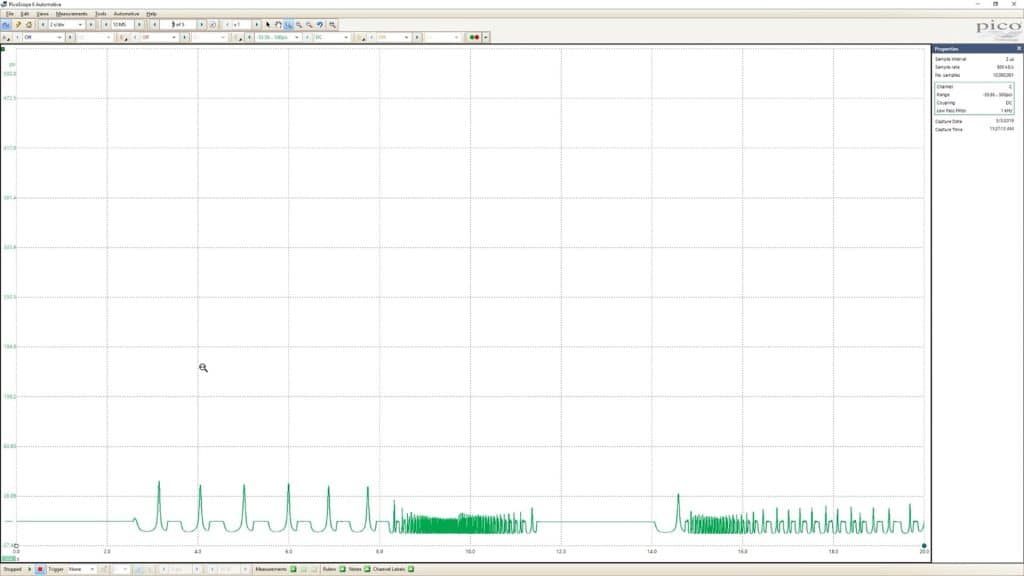Open the Help menu

[x=151, y=14]
